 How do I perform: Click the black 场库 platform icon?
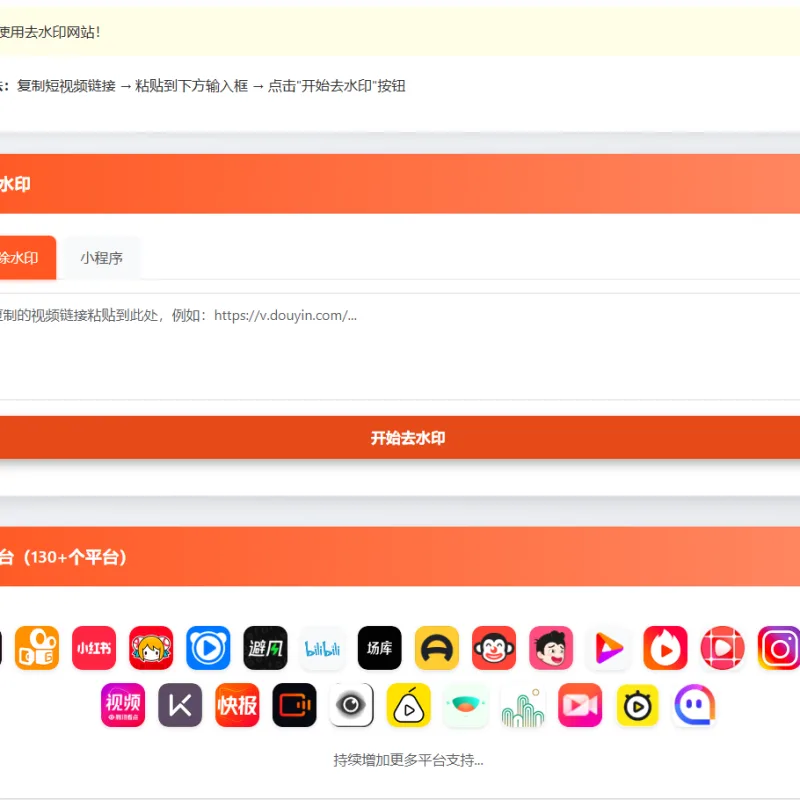point(380,648)
